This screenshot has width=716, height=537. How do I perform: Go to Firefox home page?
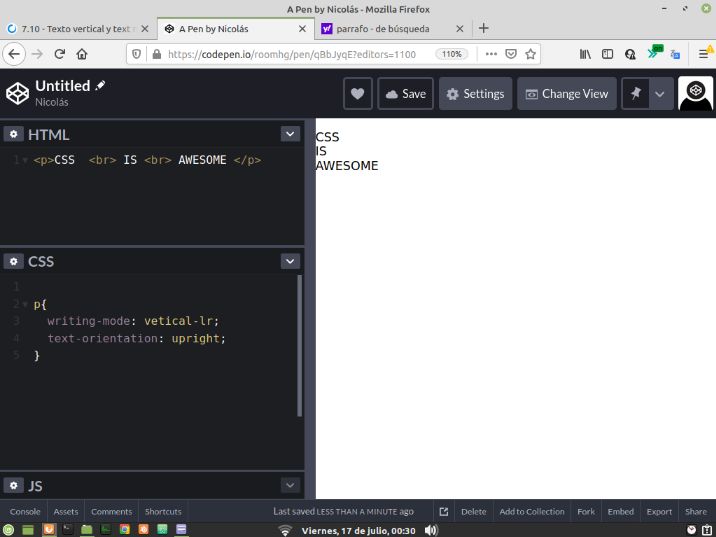point(82,54)
